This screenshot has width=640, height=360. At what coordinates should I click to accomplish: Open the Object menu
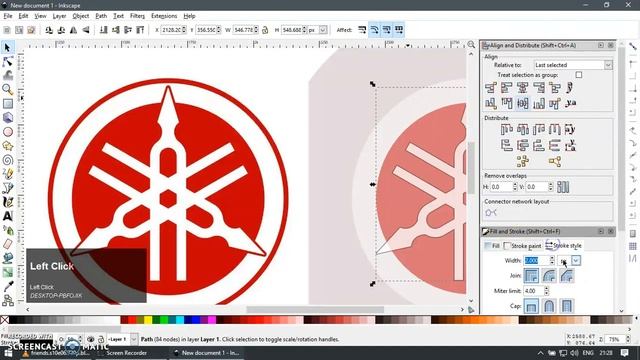(x=80, y=16)
